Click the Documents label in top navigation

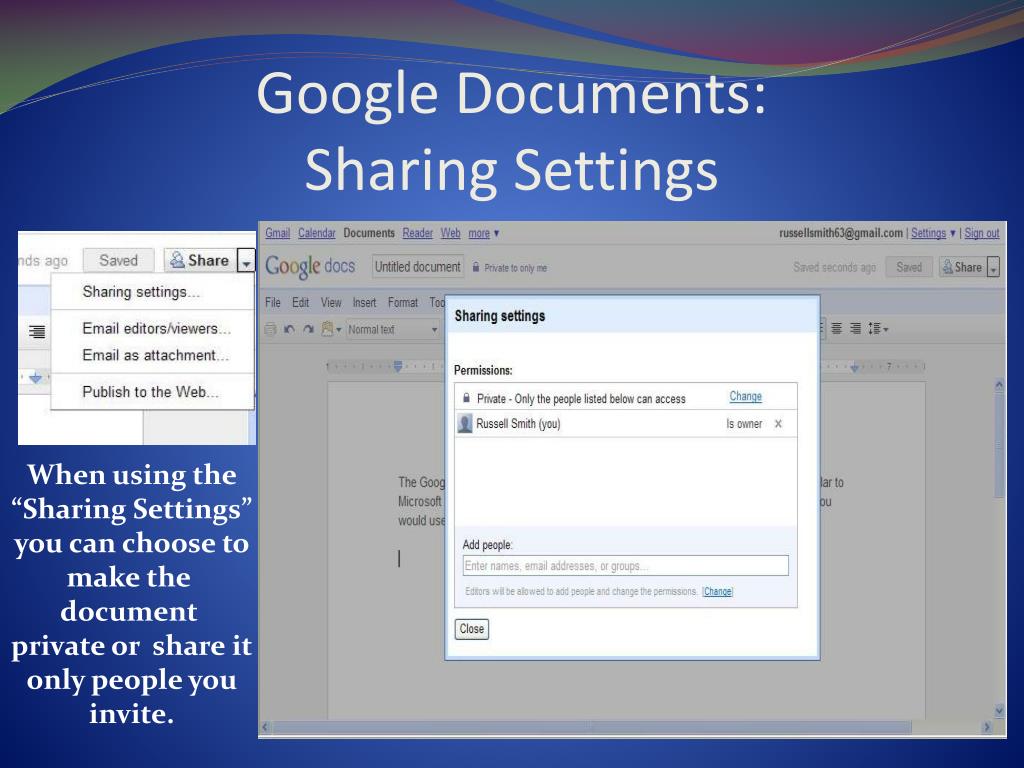(x=369, y=233)
